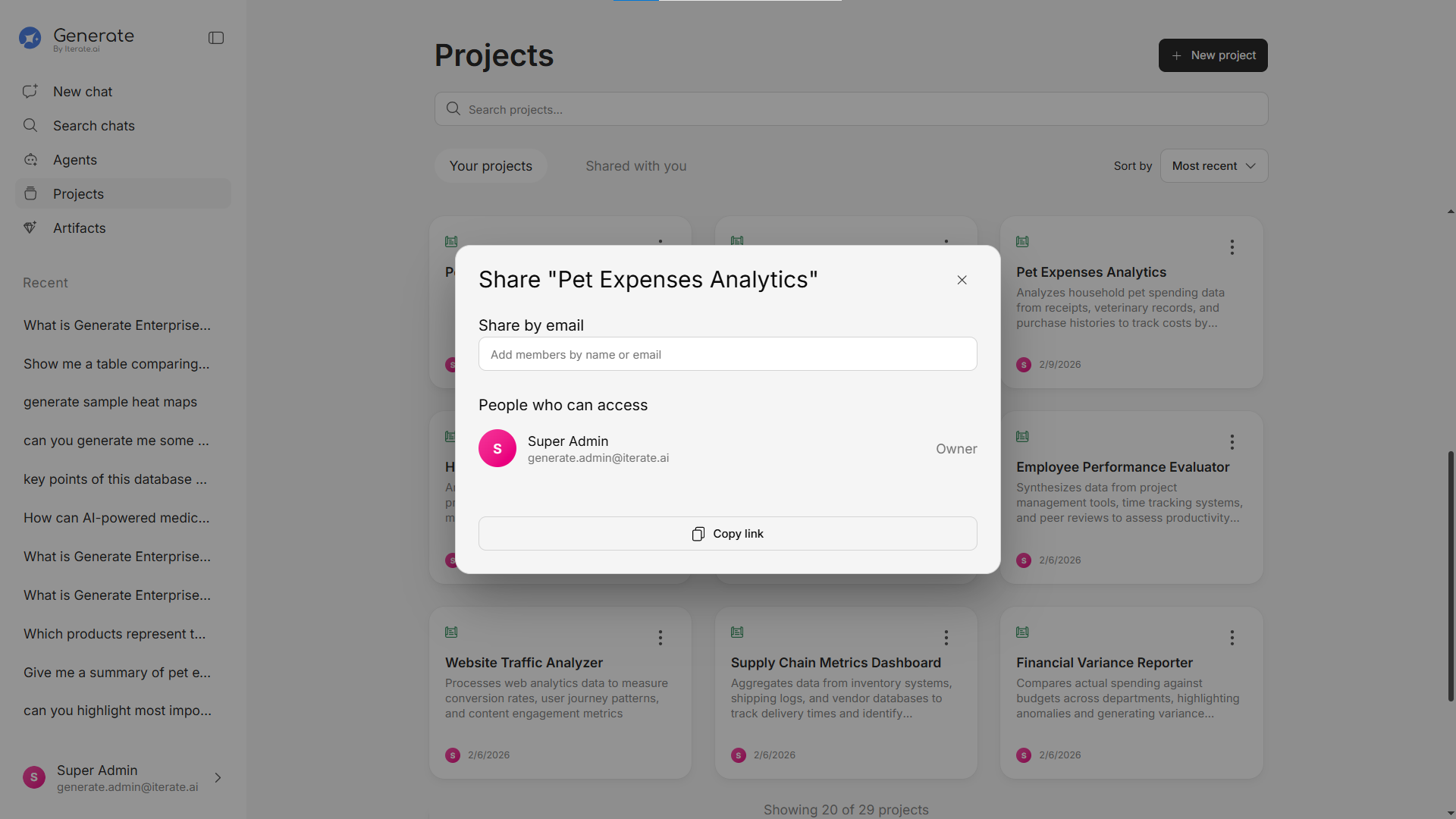Open the Website Traffic Analyzer options menu
Image resolution: width=1456 pixels, height=819 pixels.
coord(660,638)
